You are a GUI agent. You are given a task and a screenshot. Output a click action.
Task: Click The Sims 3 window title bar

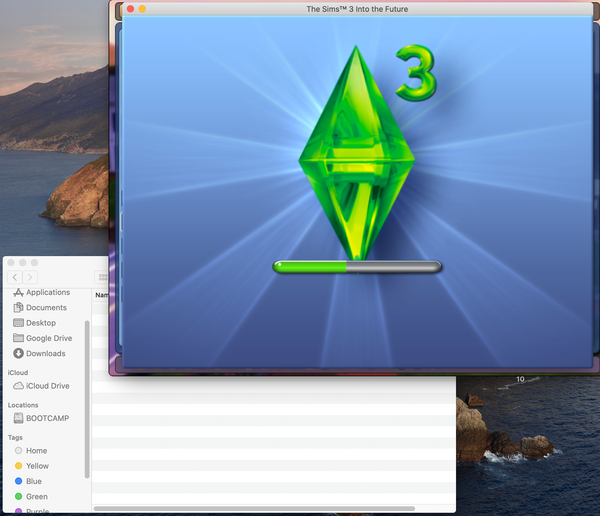[x=357, y=9]
